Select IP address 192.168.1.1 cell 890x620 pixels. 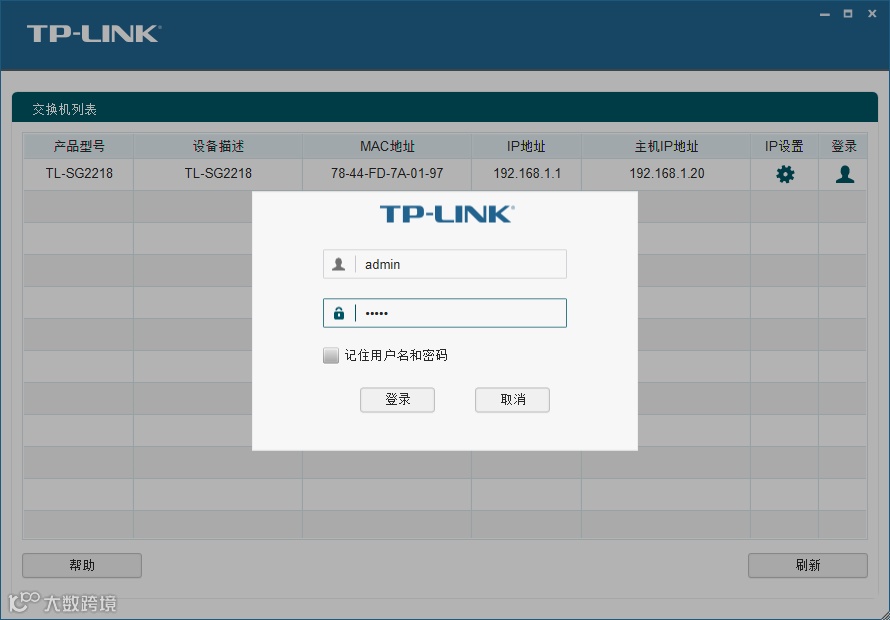tap(527, 174)
